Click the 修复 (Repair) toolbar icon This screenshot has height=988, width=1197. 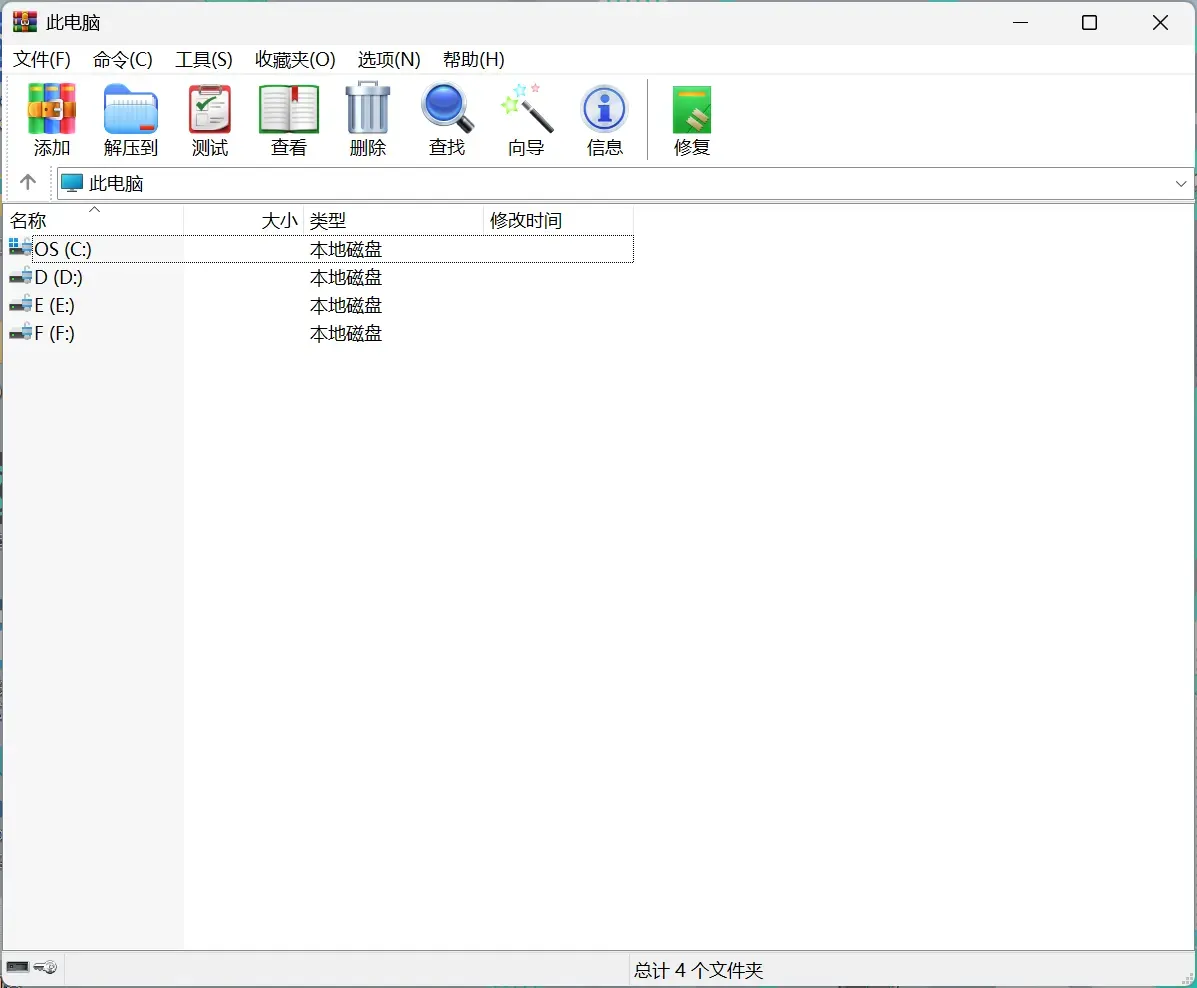(692, 110)
